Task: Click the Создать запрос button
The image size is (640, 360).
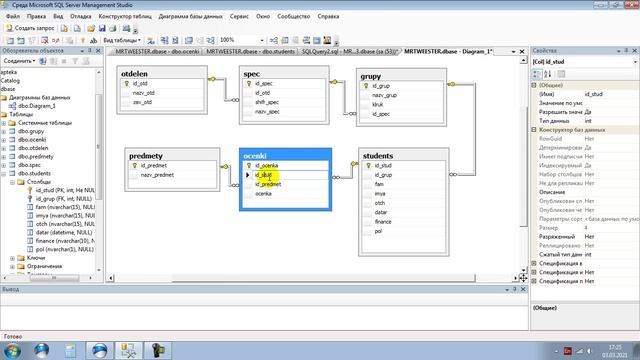Action: 30,28
